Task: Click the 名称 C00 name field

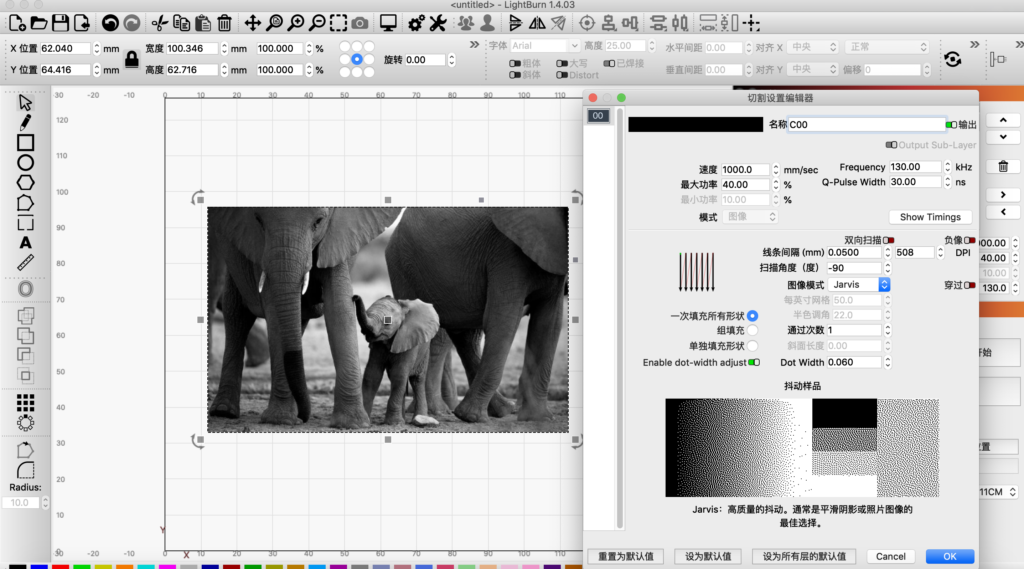Action: (866, 125)
